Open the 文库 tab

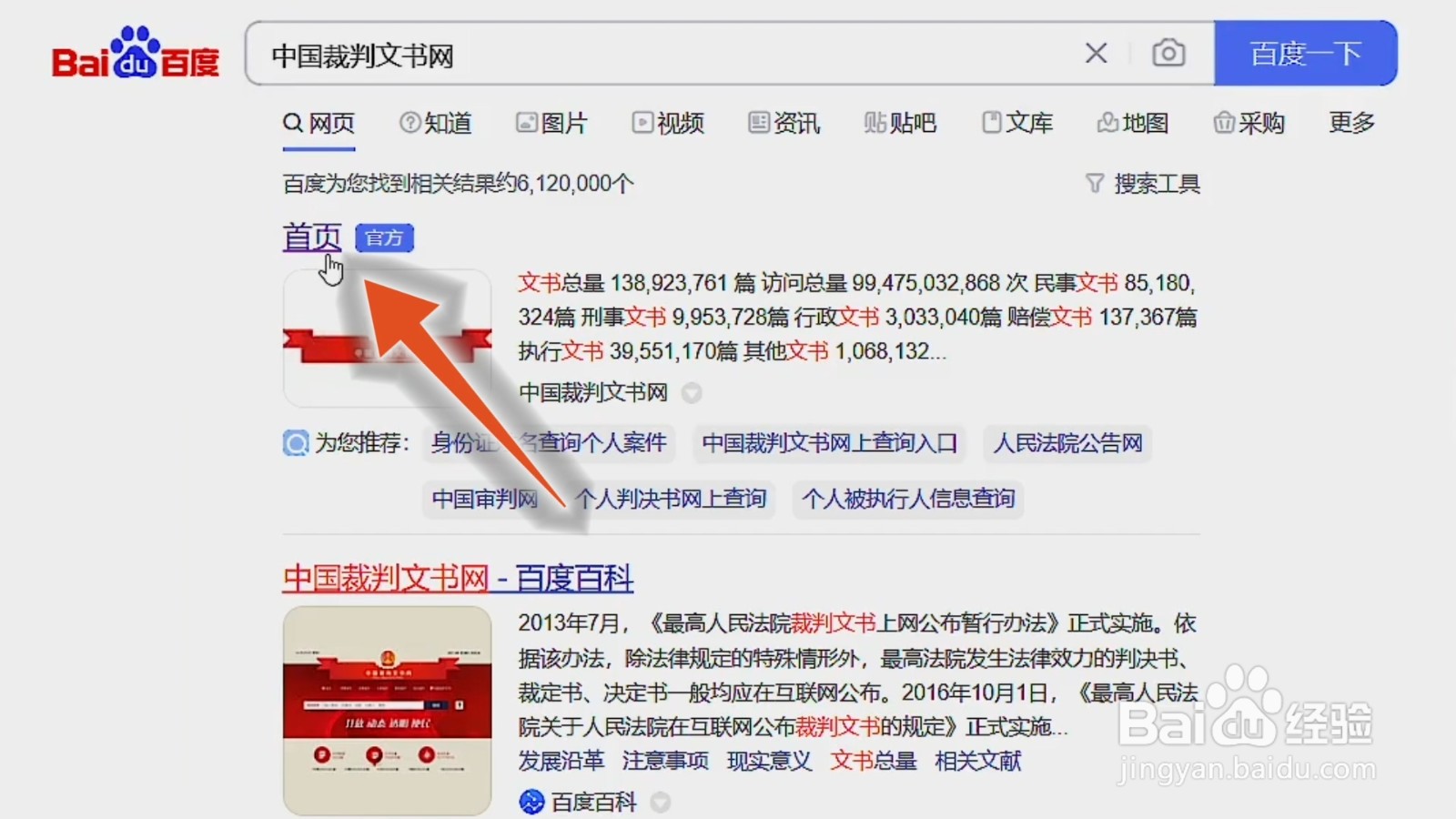(1017, 123)
